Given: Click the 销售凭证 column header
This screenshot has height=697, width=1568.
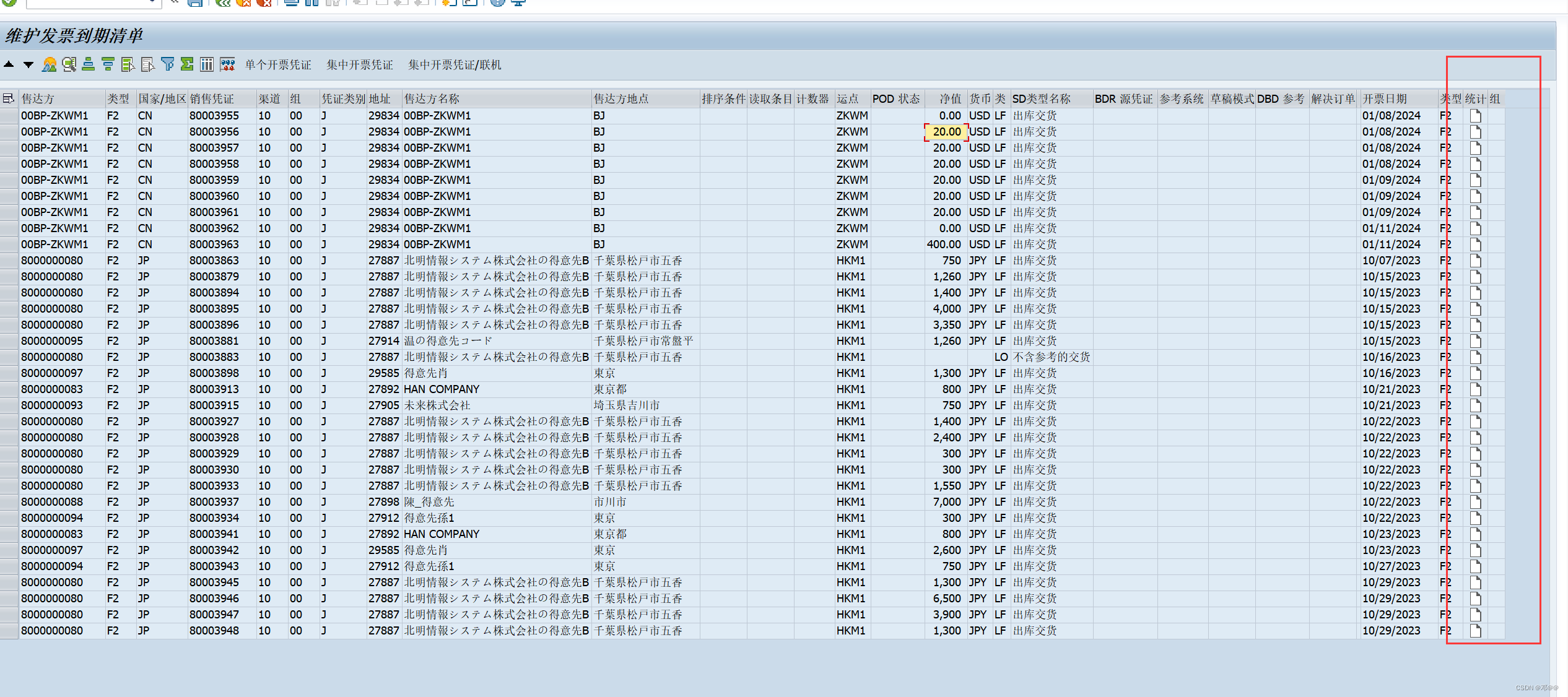Looking at the screenshot, I should coord(222,99).
